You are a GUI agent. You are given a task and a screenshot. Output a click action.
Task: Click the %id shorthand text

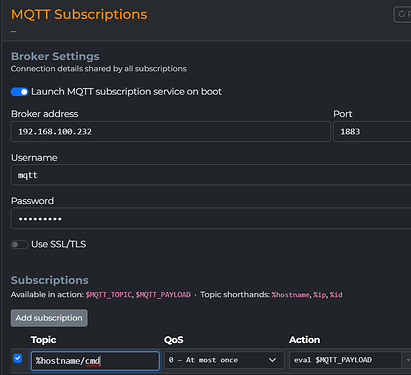[336, 295]
